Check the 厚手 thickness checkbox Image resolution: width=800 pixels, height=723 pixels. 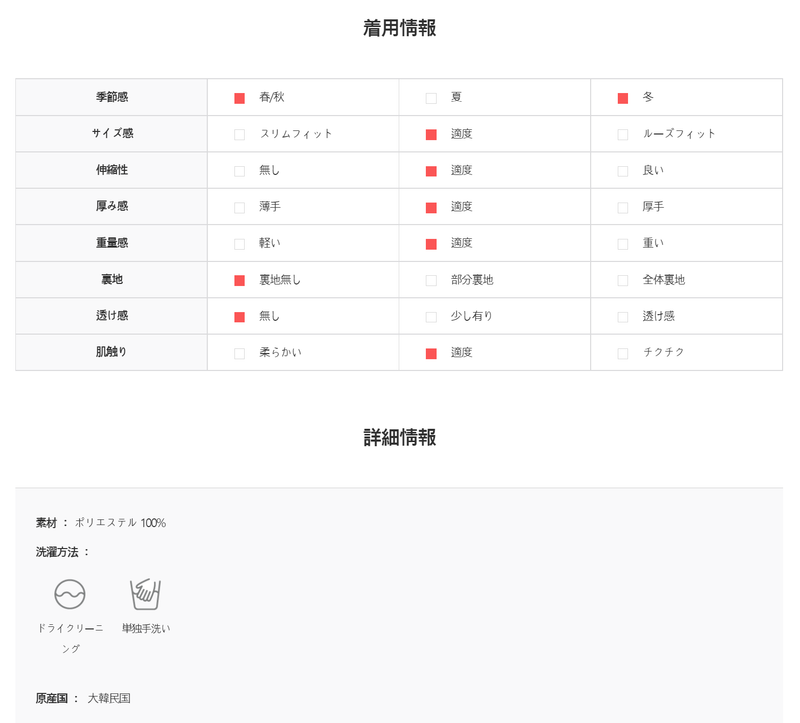tap(623, 208)
